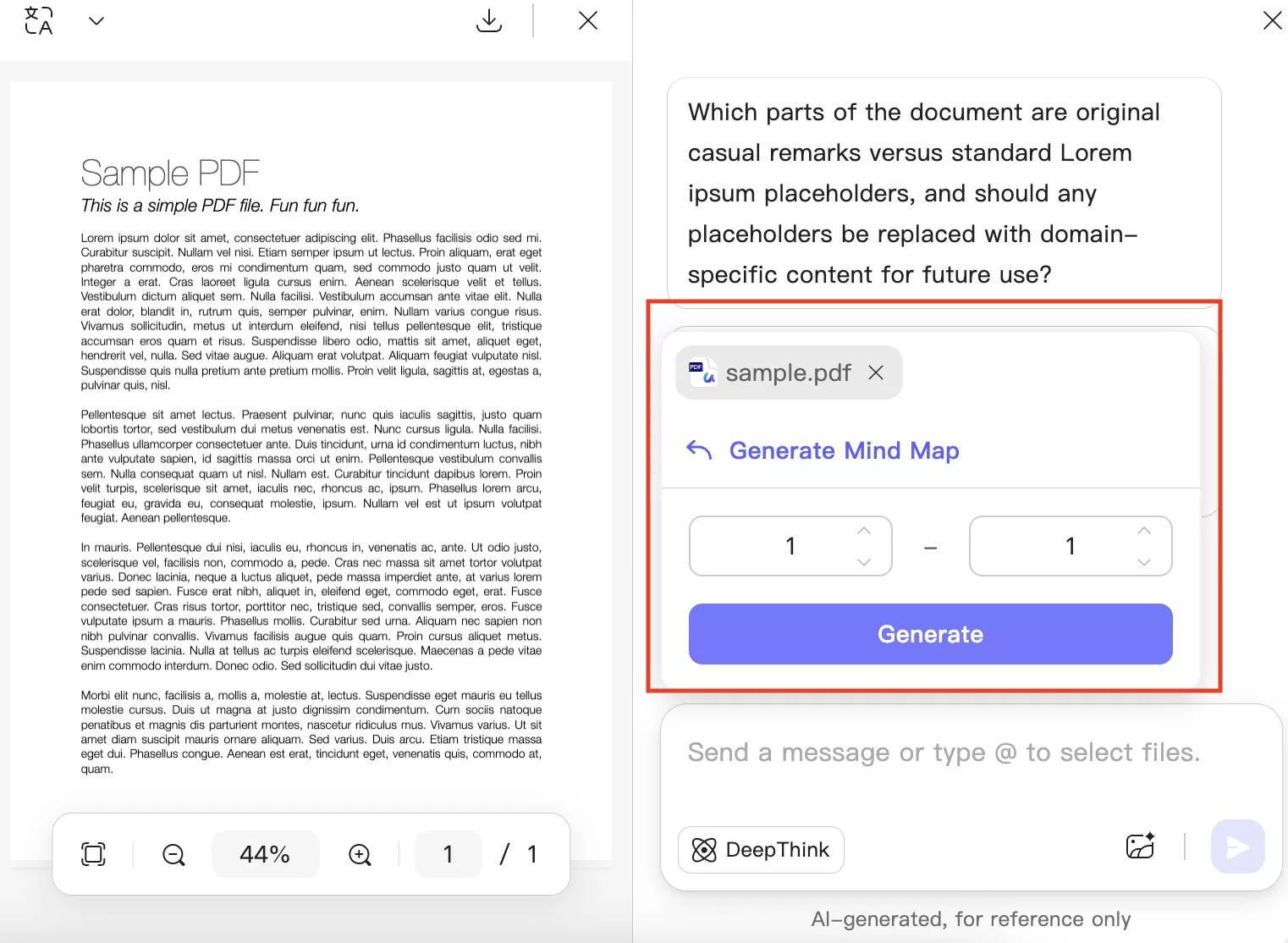Click the send message arrow icon
This screenshot has width=1288, height=943.
coord(1237,846)
